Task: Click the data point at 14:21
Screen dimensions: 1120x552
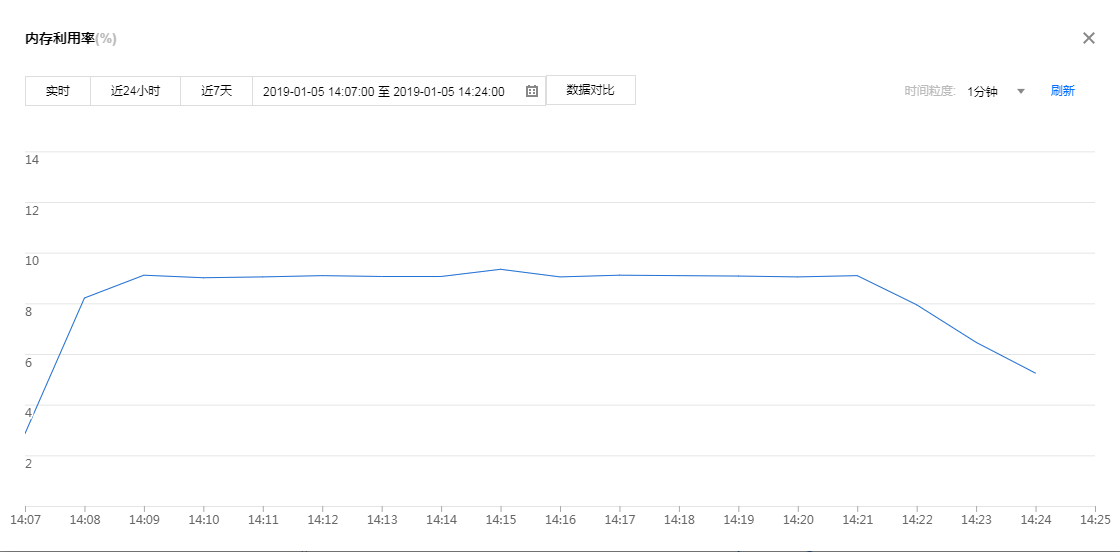Action: click(x=857, y=275)
